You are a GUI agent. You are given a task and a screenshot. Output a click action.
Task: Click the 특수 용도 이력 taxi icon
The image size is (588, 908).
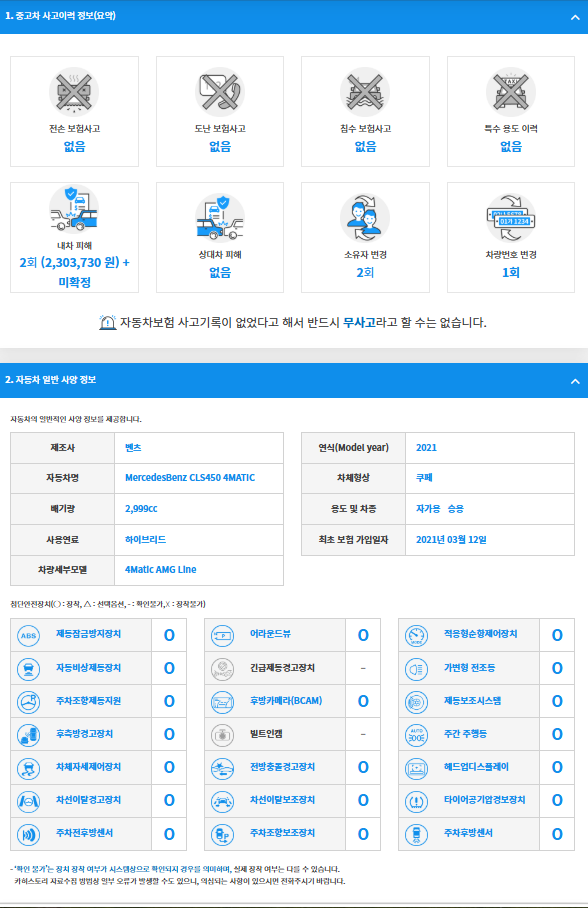coord(510,92)
